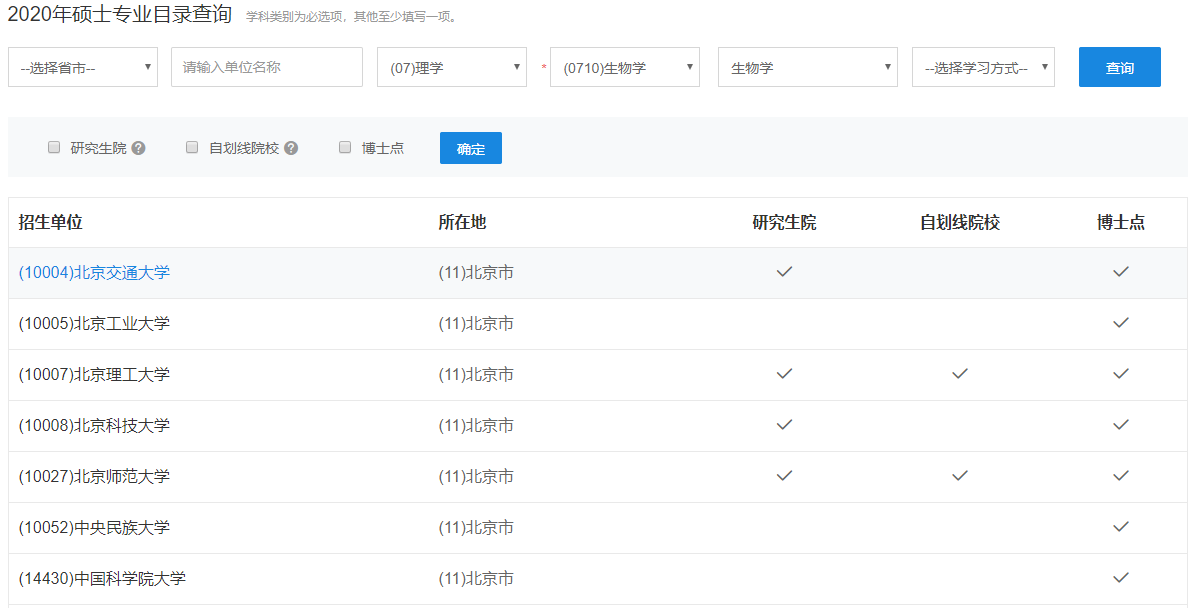Click the 所在地 column header
The width and height of the screenshot is (1197, 608).
tap(462, 222)
